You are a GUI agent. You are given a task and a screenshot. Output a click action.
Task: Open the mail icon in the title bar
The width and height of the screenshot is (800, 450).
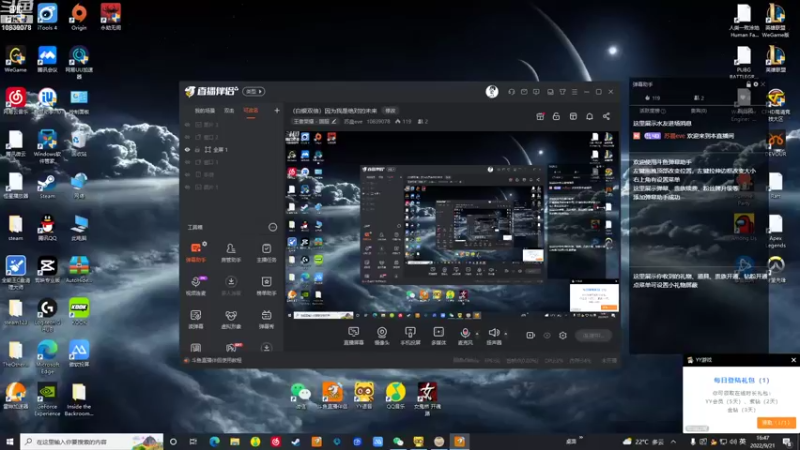point(524,92)
